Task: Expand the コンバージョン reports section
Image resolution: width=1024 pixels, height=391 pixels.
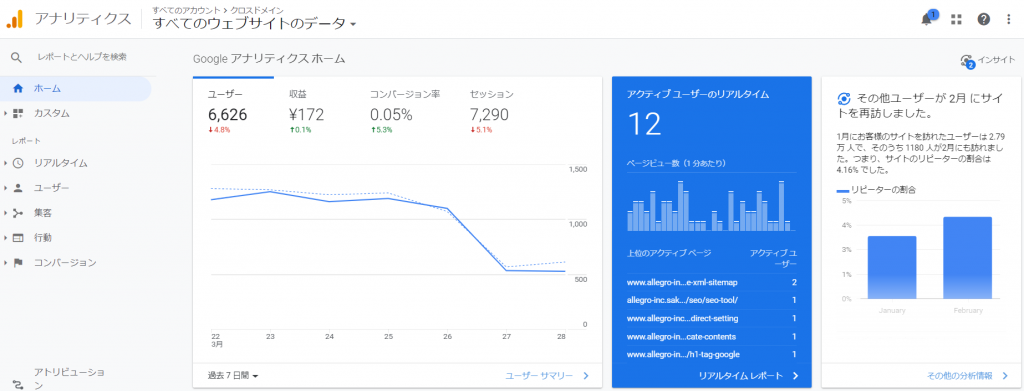Action: click(5, 262)
